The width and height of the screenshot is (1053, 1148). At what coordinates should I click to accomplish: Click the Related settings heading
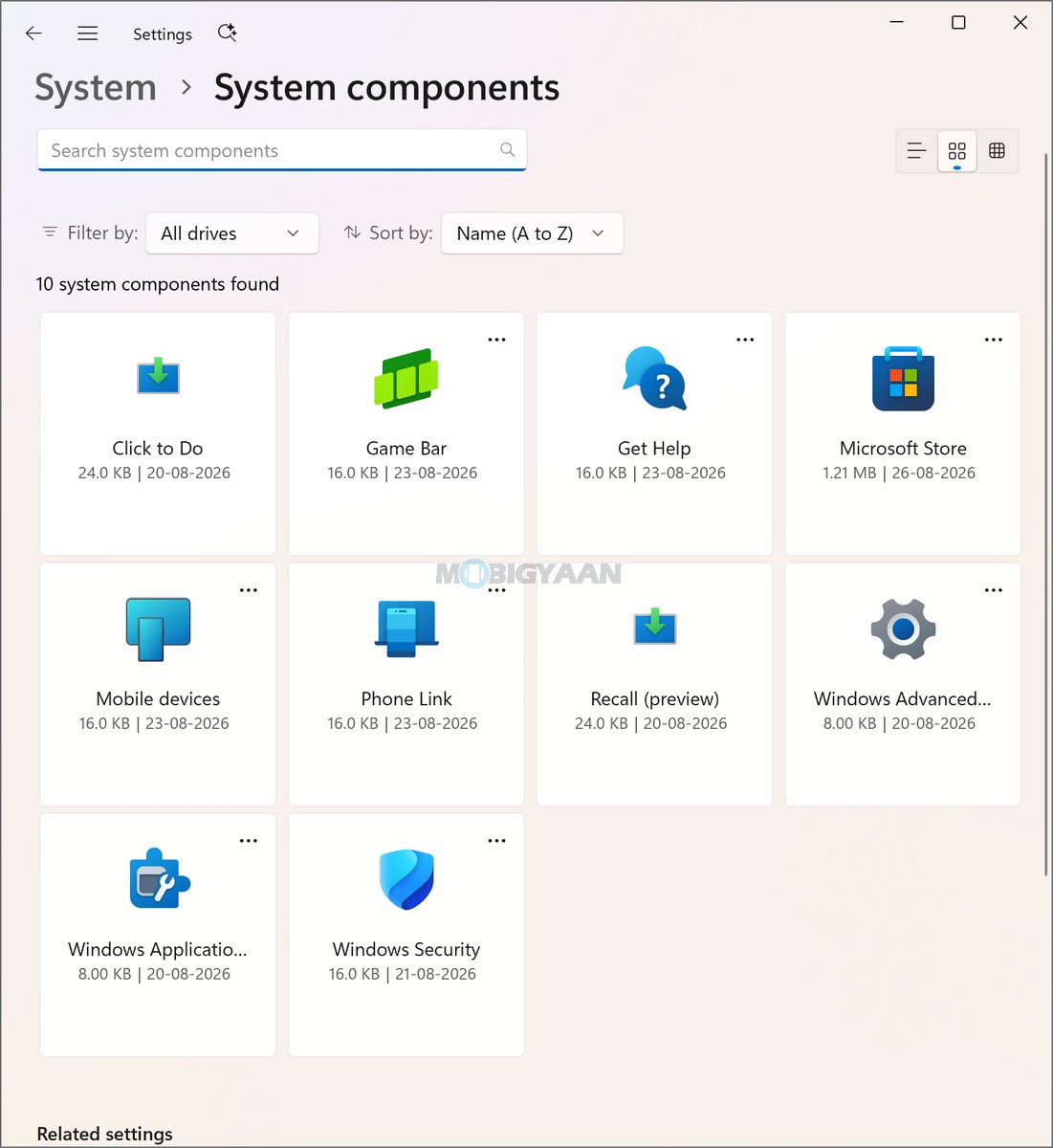tap(105, 1134)
